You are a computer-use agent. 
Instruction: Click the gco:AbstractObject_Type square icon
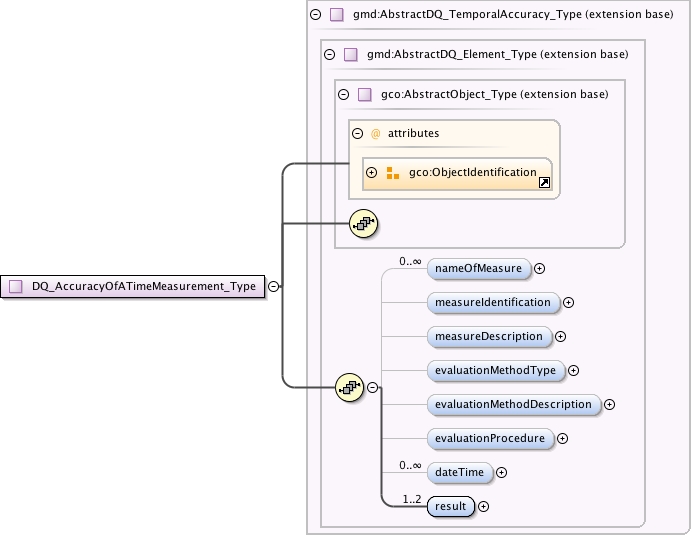pyautogui.click(x=365, y=94)
